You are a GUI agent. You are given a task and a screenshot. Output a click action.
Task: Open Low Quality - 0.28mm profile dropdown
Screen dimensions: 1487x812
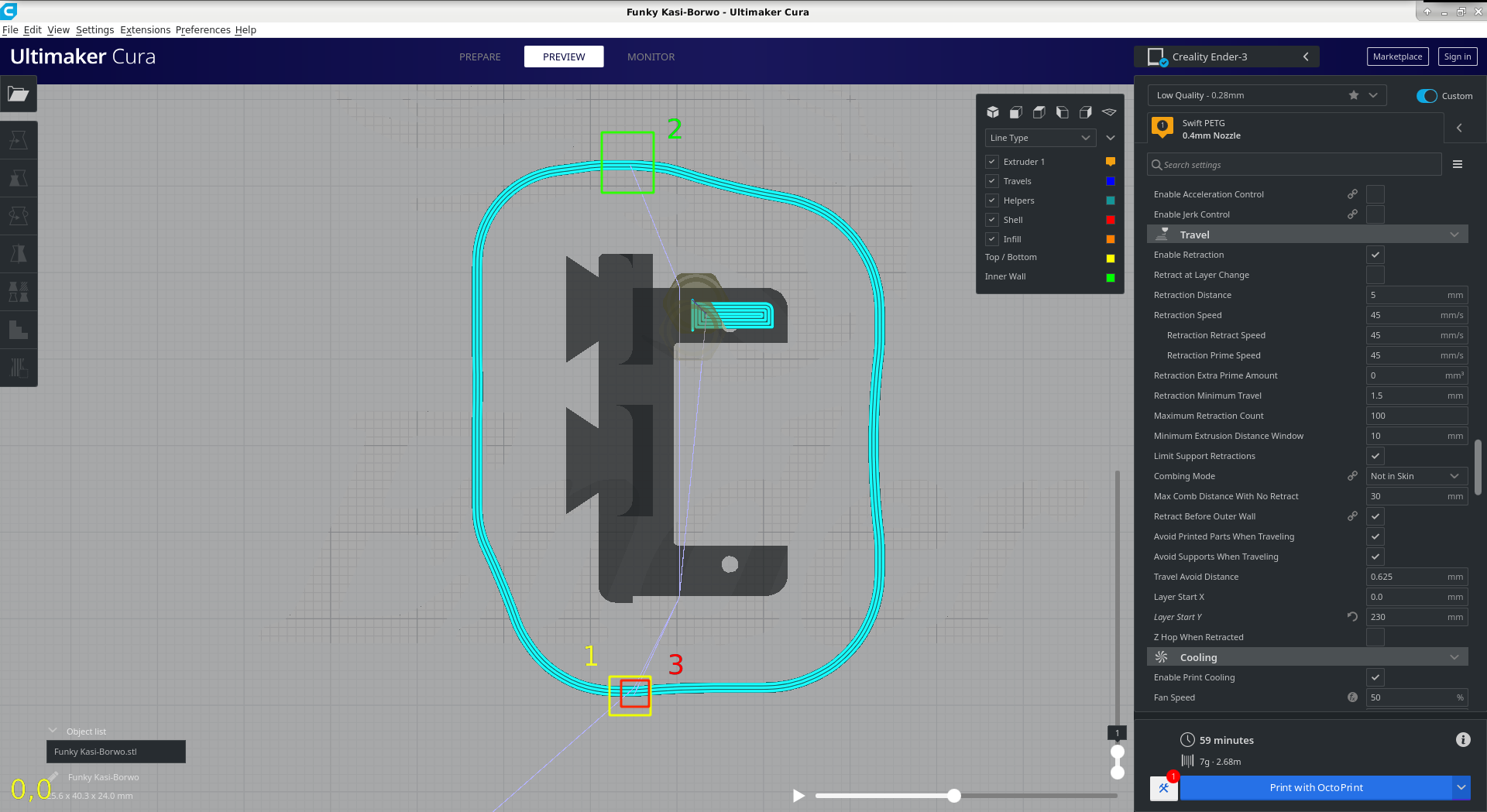[1267, 95]
